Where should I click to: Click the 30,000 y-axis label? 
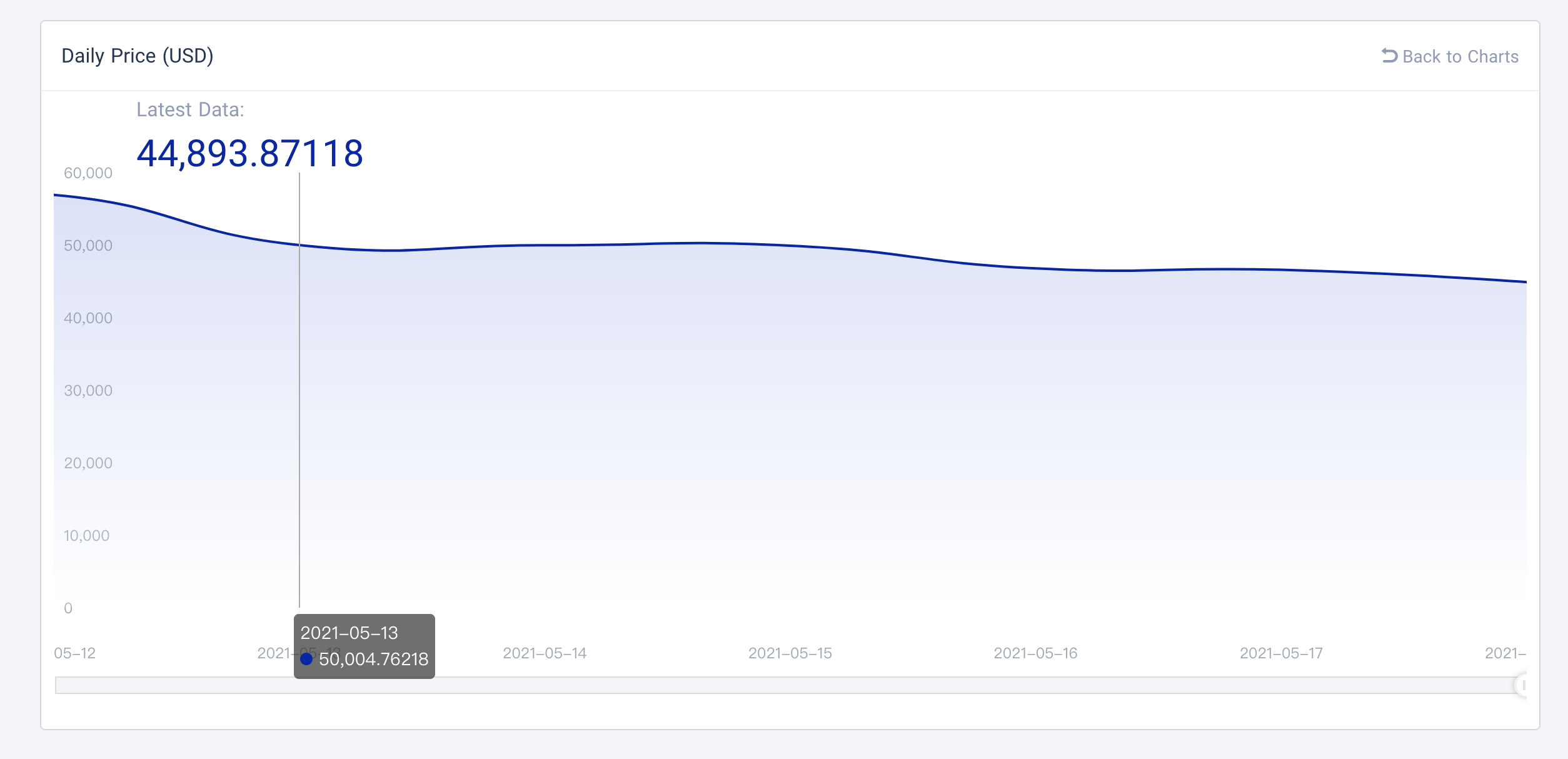tap(88, 391)
